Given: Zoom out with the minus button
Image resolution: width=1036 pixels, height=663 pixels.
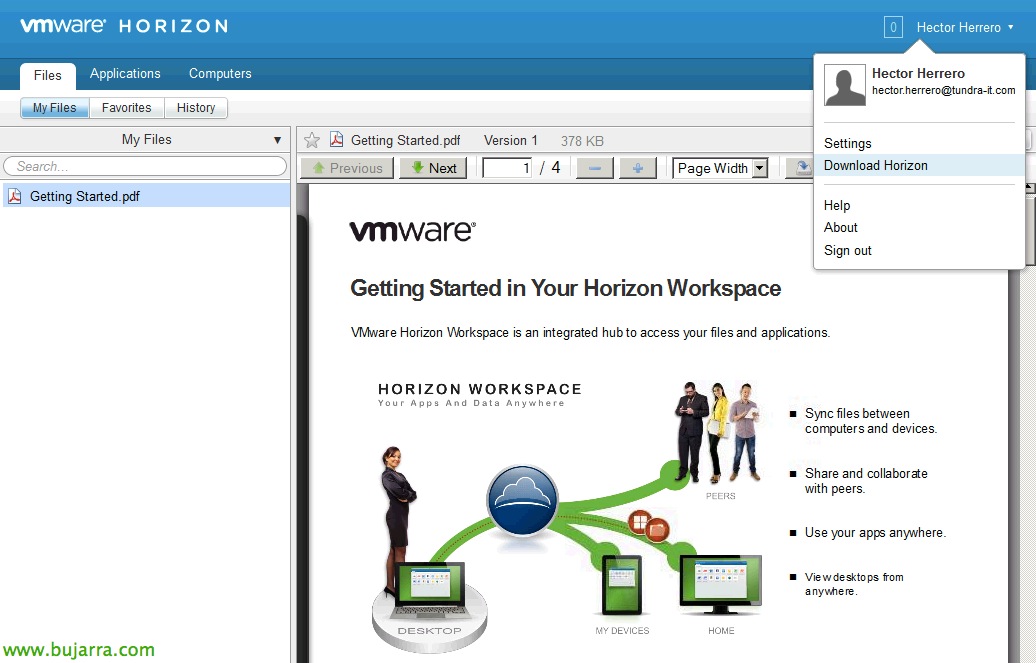Looking at the screenshot, I should [x=595, y=168].
